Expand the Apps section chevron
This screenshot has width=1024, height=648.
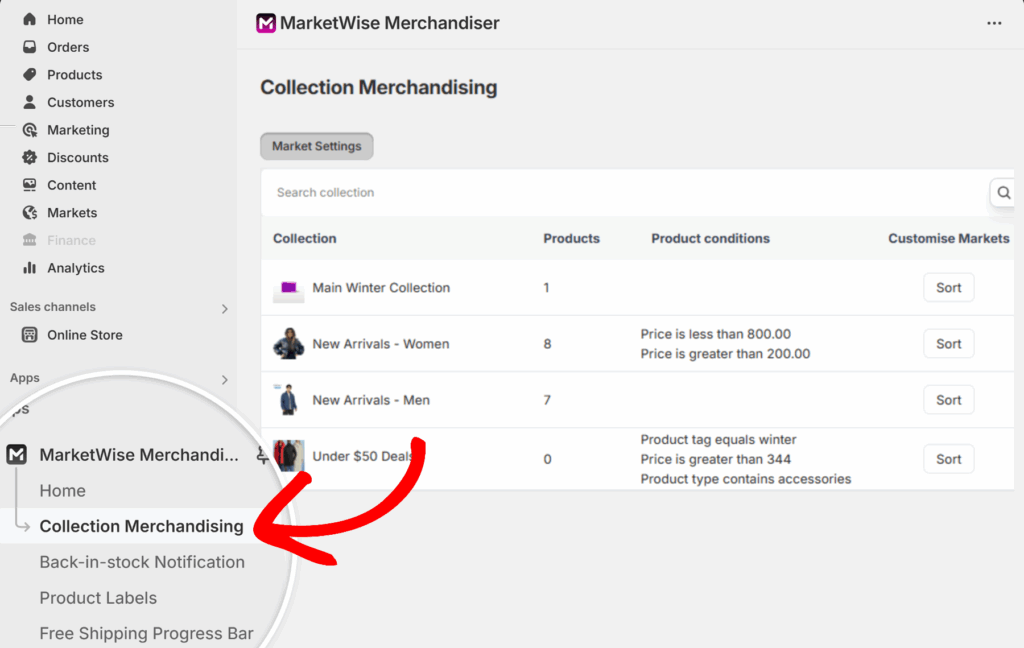pos(224,378)
